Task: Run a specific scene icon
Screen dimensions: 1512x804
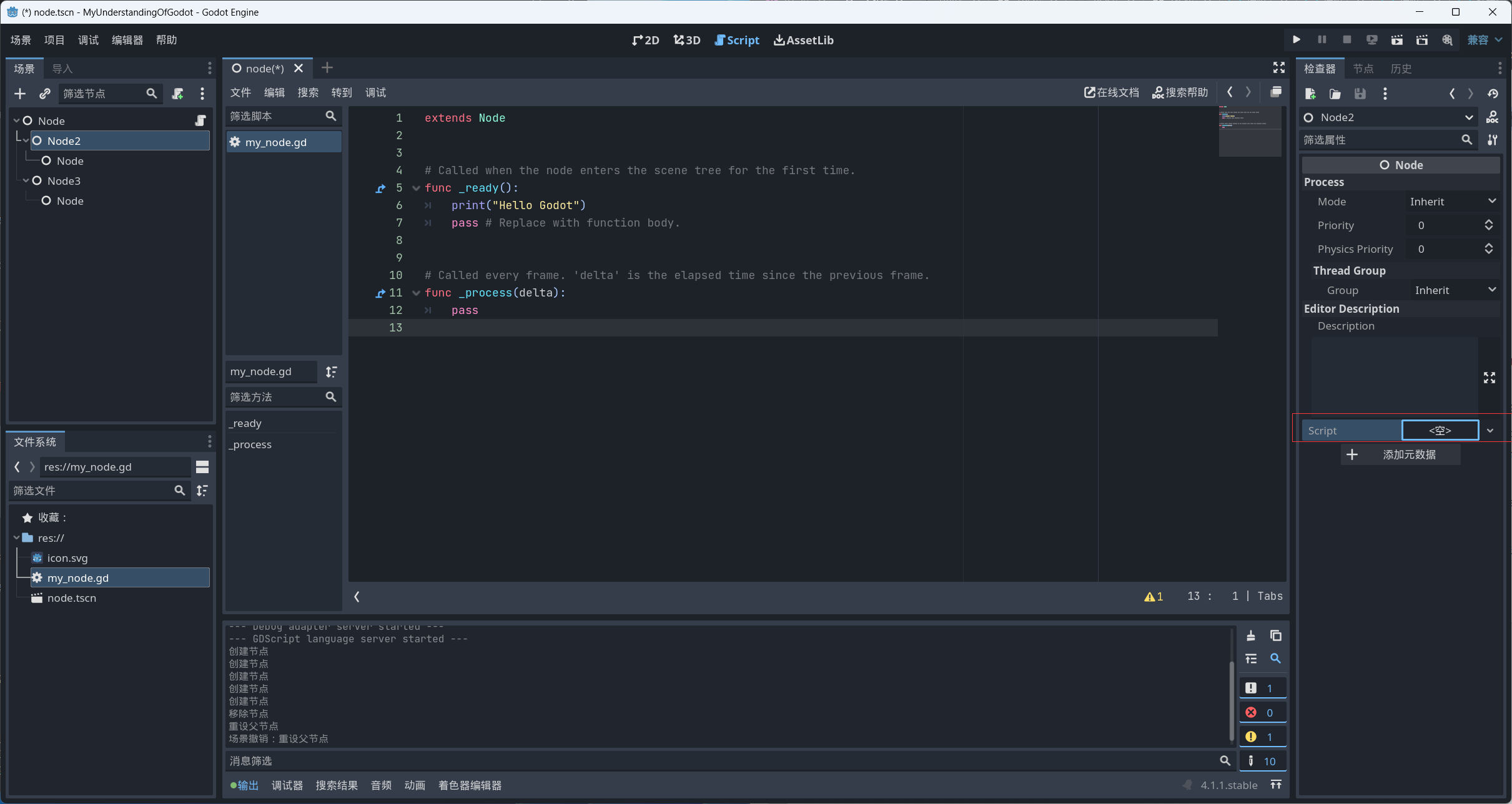Action: coord(1422,40)
